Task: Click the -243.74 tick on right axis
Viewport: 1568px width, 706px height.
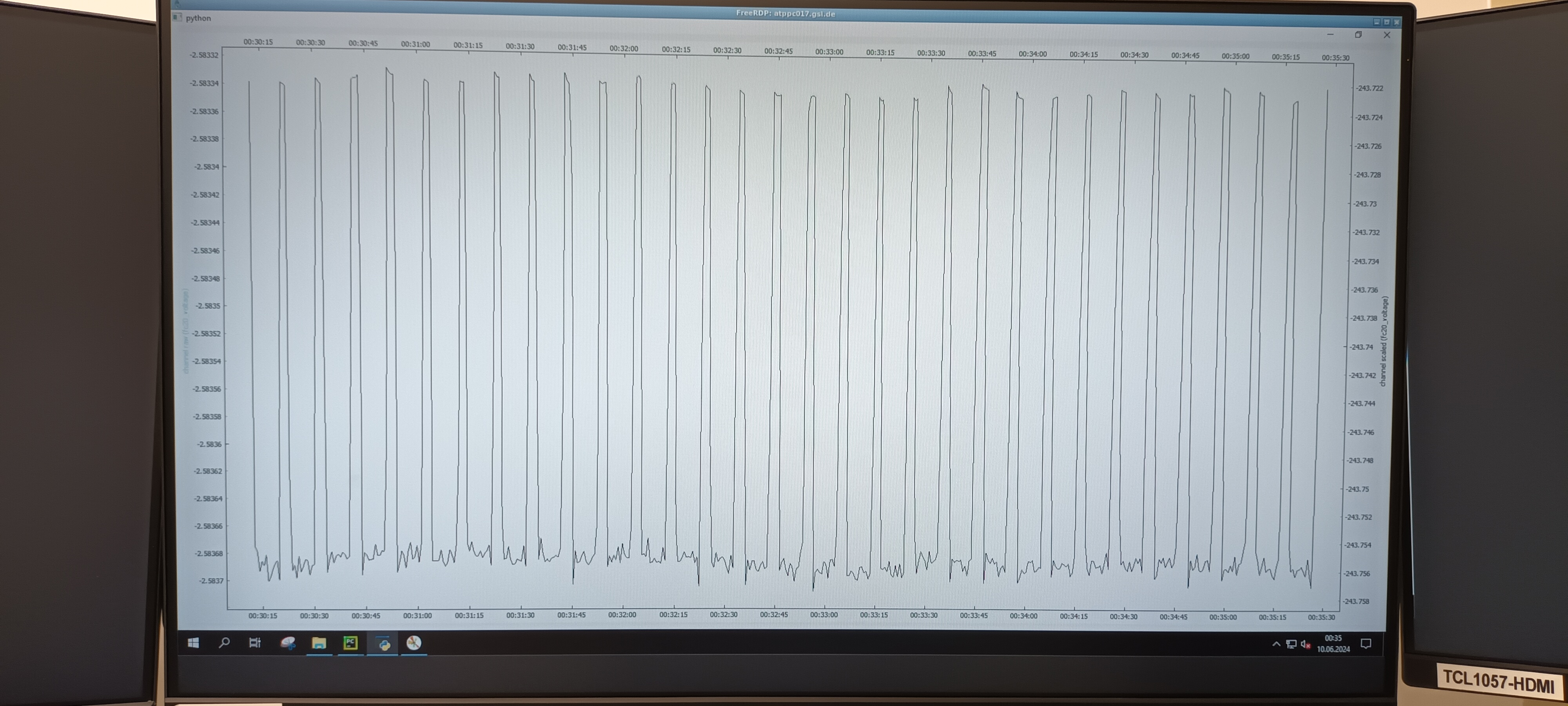Action: [x=1362, y=347]
